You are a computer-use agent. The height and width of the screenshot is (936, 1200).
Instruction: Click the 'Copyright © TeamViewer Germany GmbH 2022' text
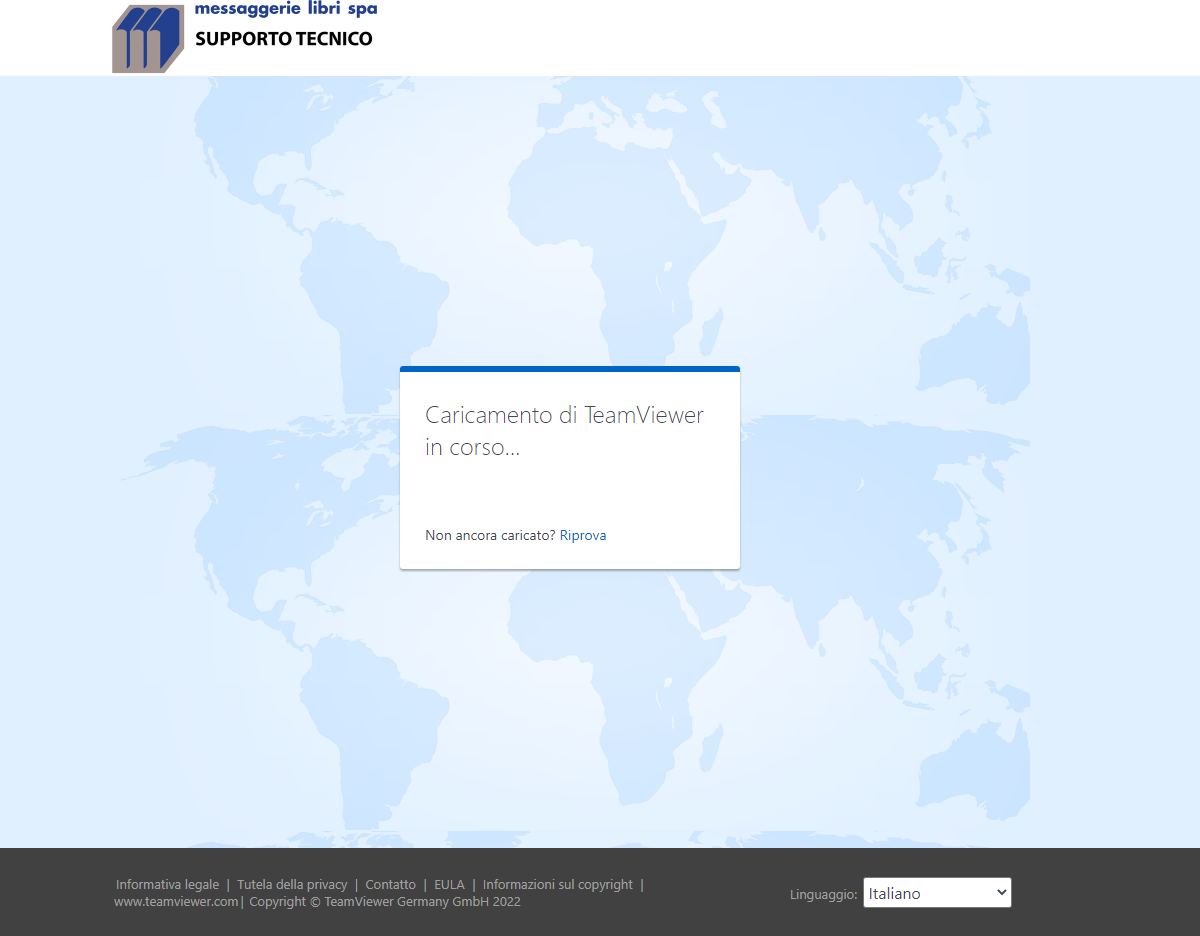385,902
